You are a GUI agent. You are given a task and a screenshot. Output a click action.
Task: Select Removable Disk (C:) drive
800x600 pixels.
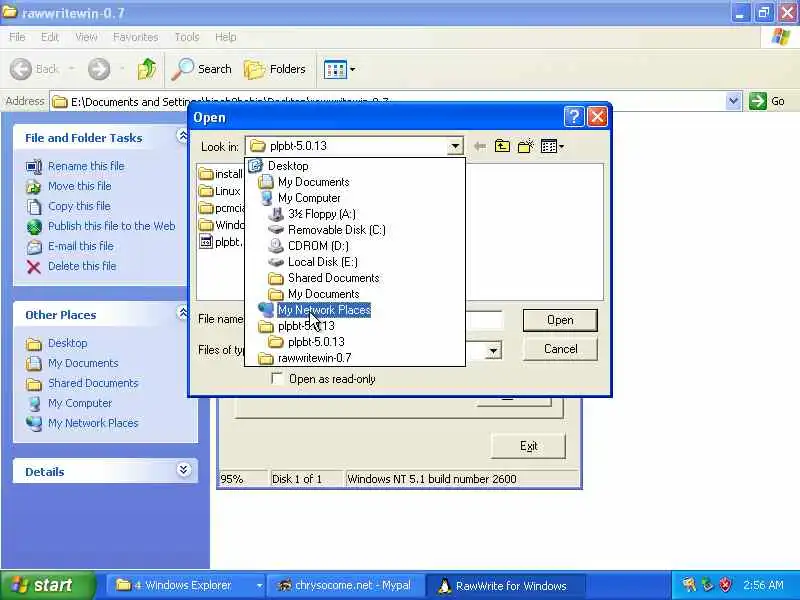[x=337, y=230]
